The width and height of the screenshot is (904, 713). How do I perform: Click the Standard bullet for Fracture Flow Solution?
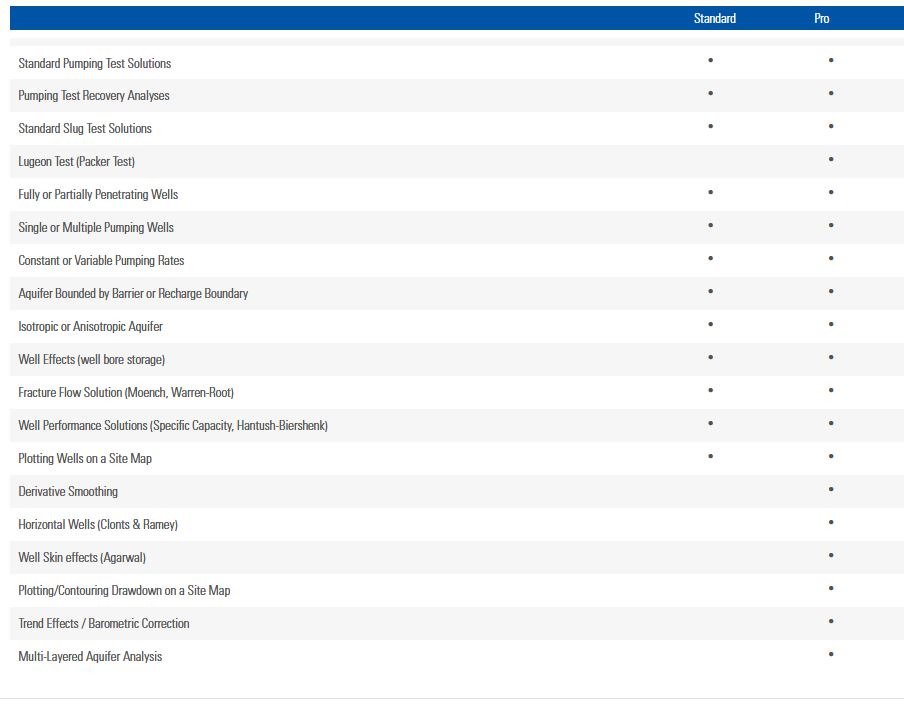click(x=710, y=390)
